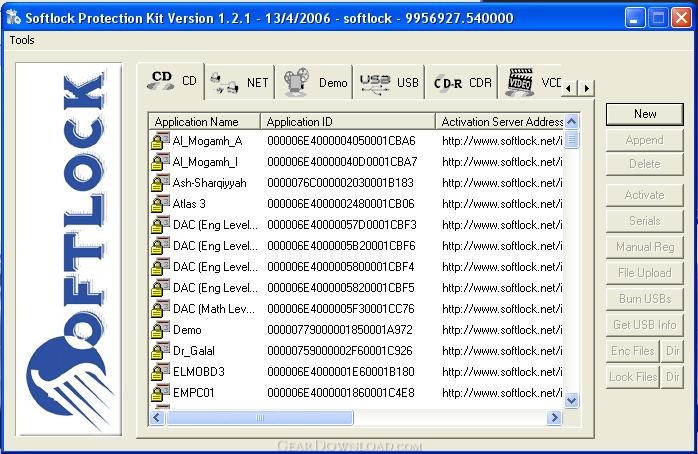Minimize the Softlock Protection Kit window
This screenshot has width=698, height=454.
pyautogui.click(x=634, y=18)
